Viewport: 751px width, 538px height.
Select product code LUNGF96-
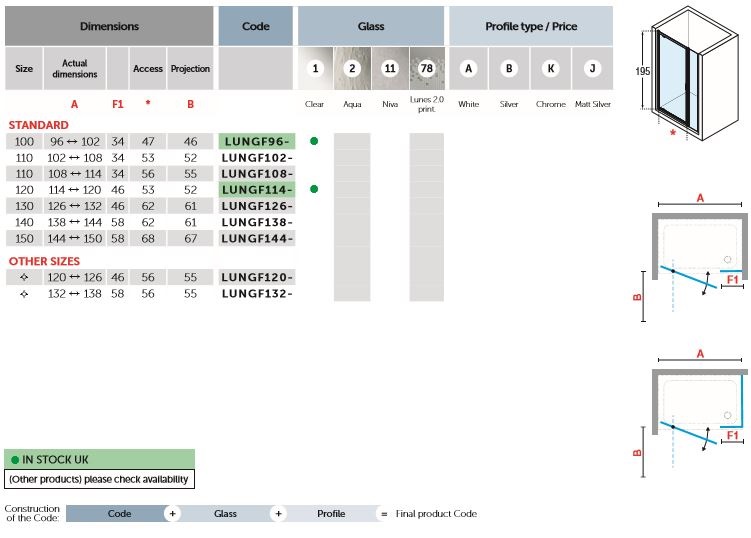[x=257, y=141]
